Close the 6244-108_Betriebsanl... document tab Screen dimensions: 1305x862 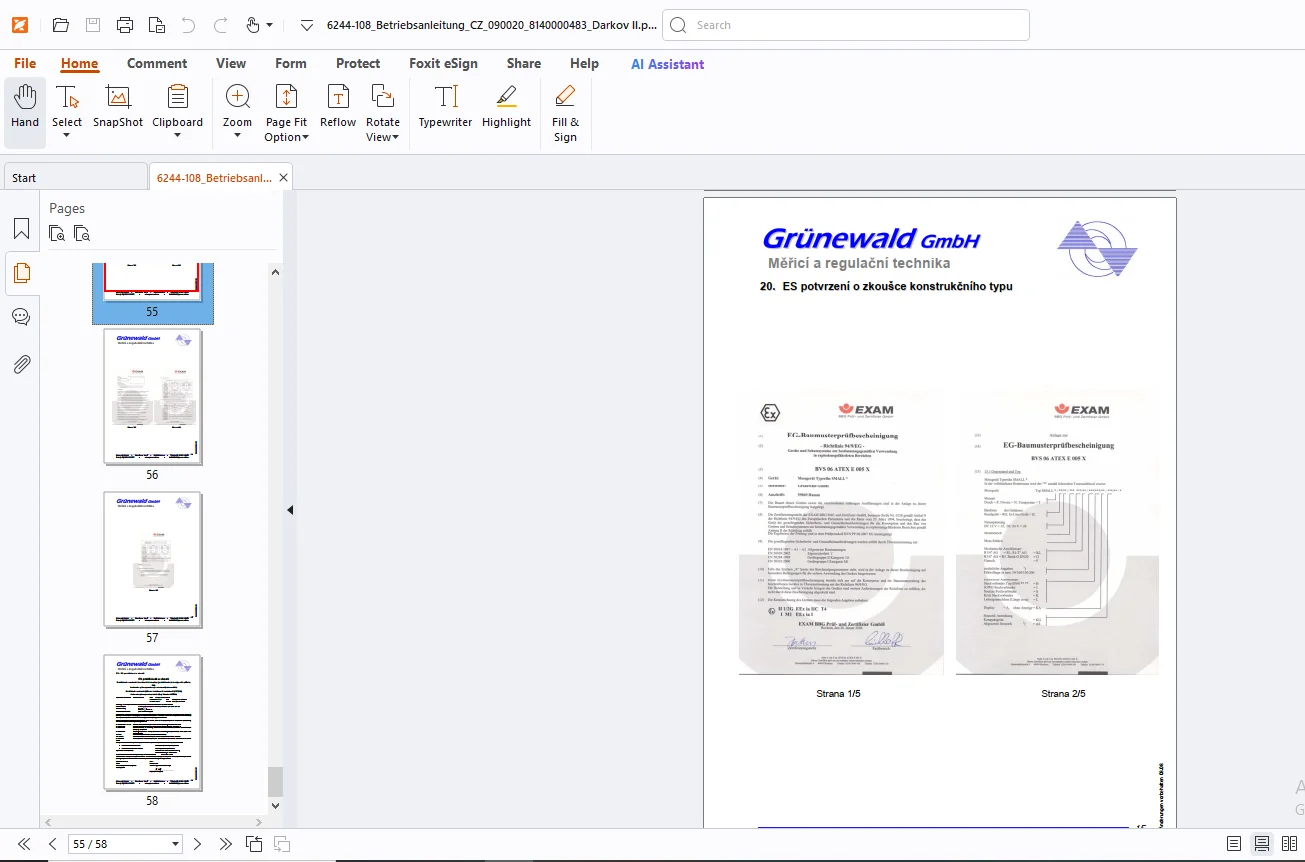point(284,178)
